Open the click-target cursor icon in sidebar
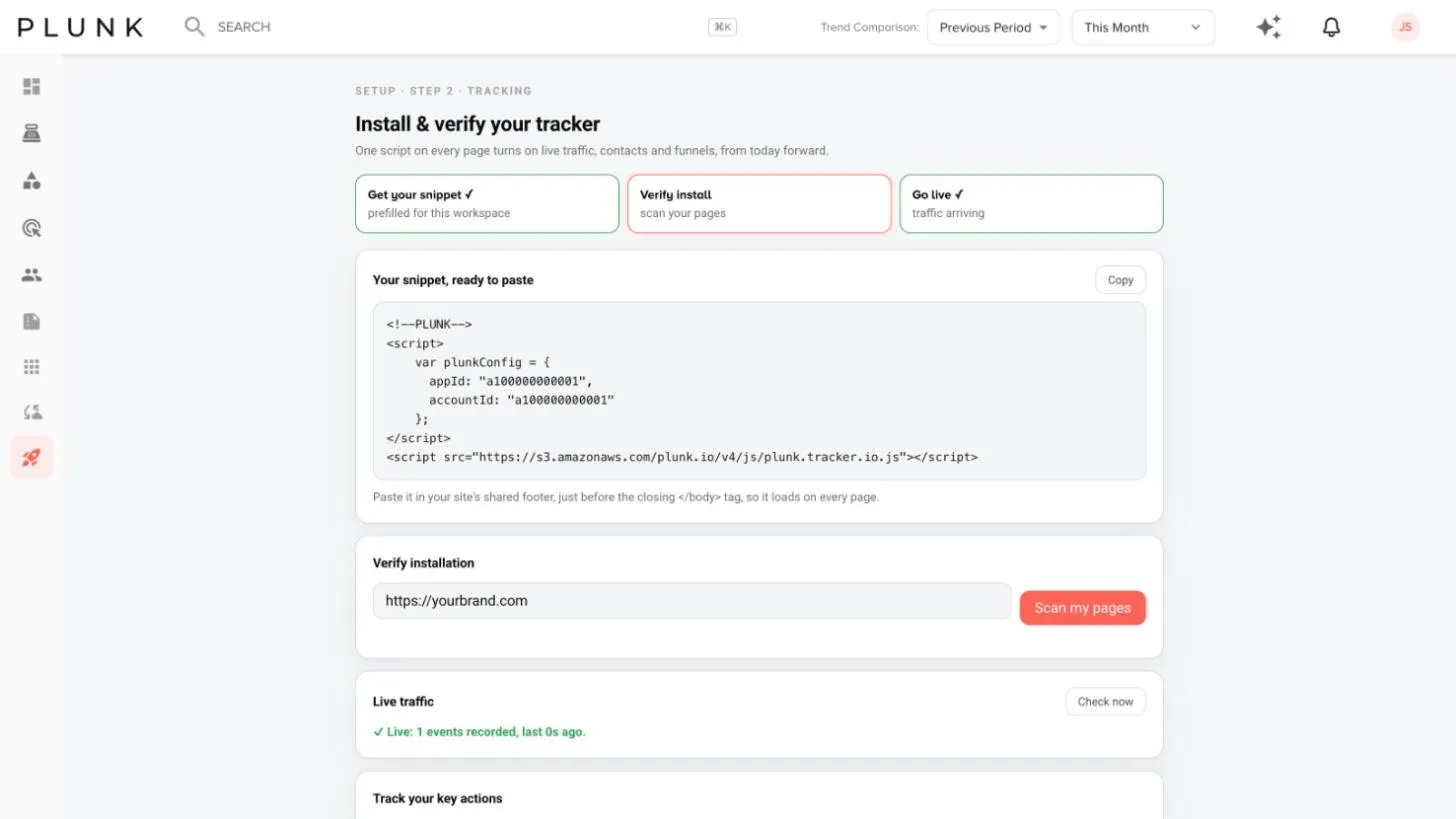 pos(32,228)
